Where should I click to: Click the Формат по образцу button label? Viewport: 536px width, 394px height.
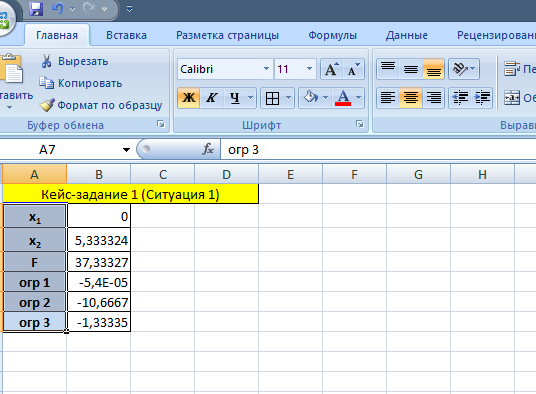pyautogui.click(x=109, y=105)
